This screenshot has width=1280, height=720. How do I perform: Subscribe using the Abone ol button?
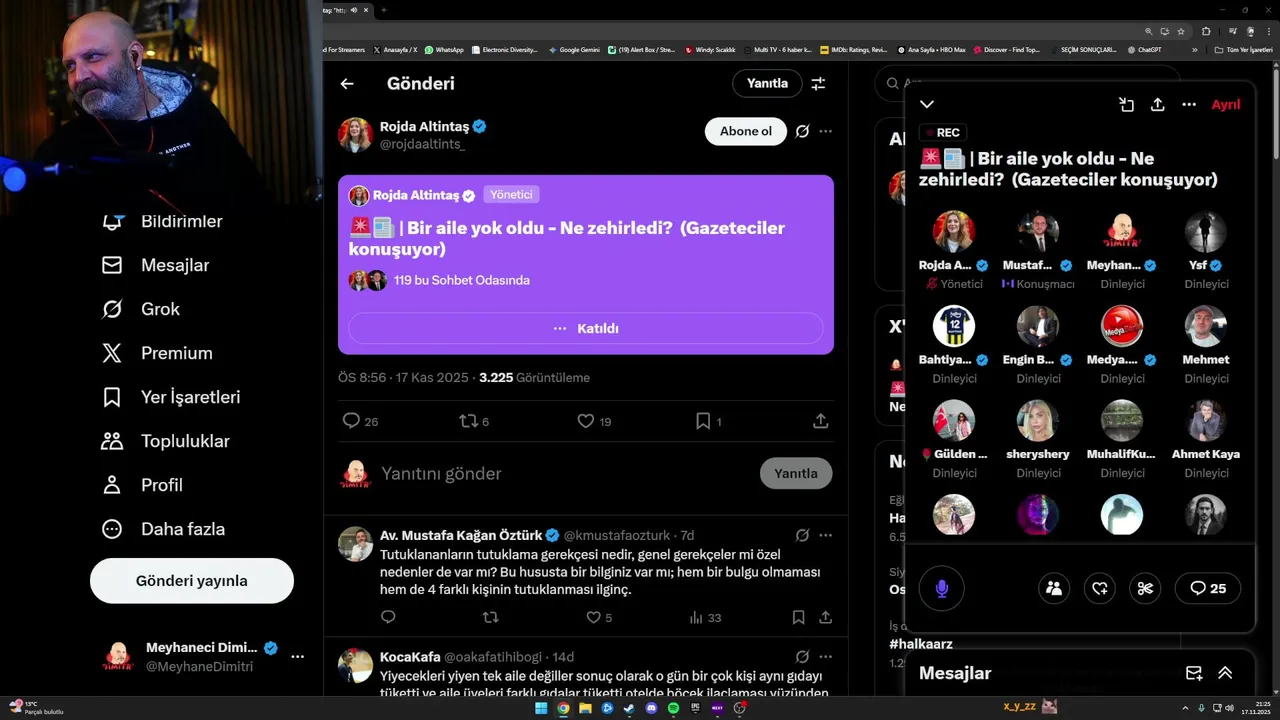point(746,131)
